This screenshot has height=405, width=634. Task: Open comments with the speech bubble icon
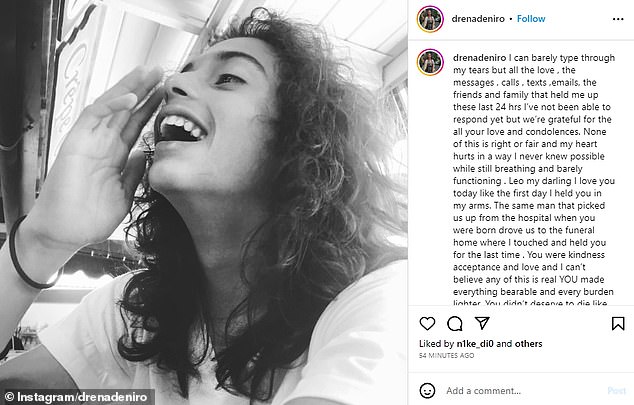454,323
